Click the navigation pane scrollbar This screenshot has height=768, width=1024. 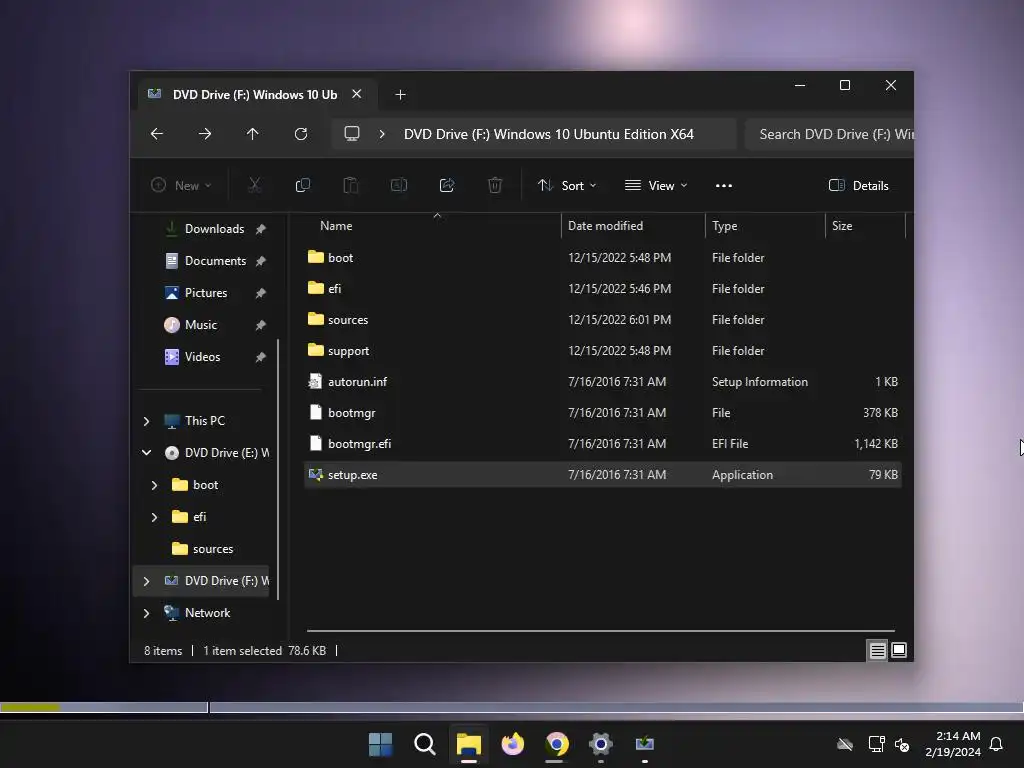[278, 469]
